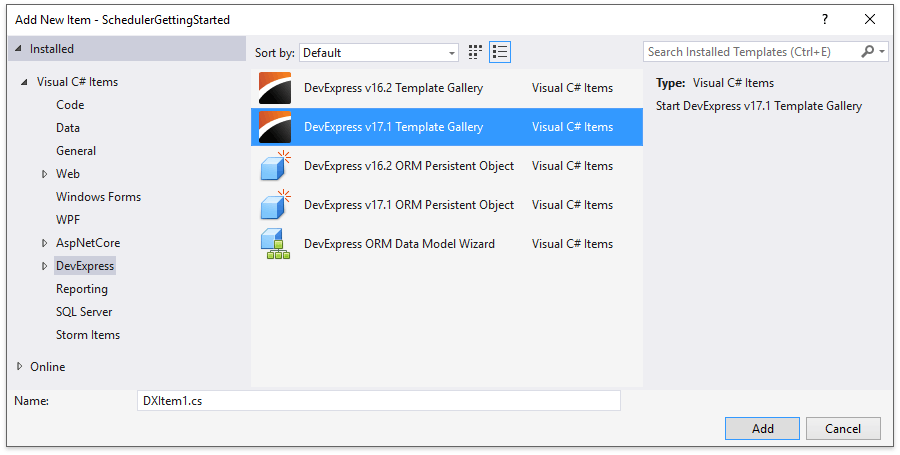The width and height of the screenshot is (900, 455).
Task: Click the v17.1 ORM Persistent Object cube icon
Action: (x=276, y=205)
